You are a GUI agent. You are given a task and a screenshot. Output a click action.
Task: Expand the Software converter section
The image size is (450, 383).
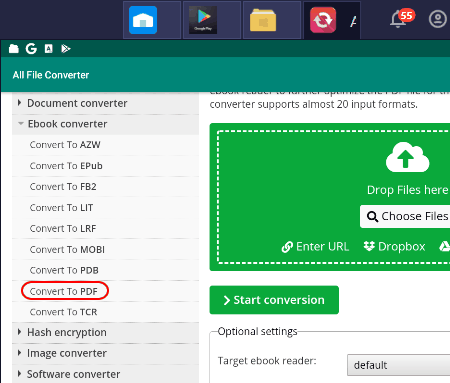coord(105,374)
